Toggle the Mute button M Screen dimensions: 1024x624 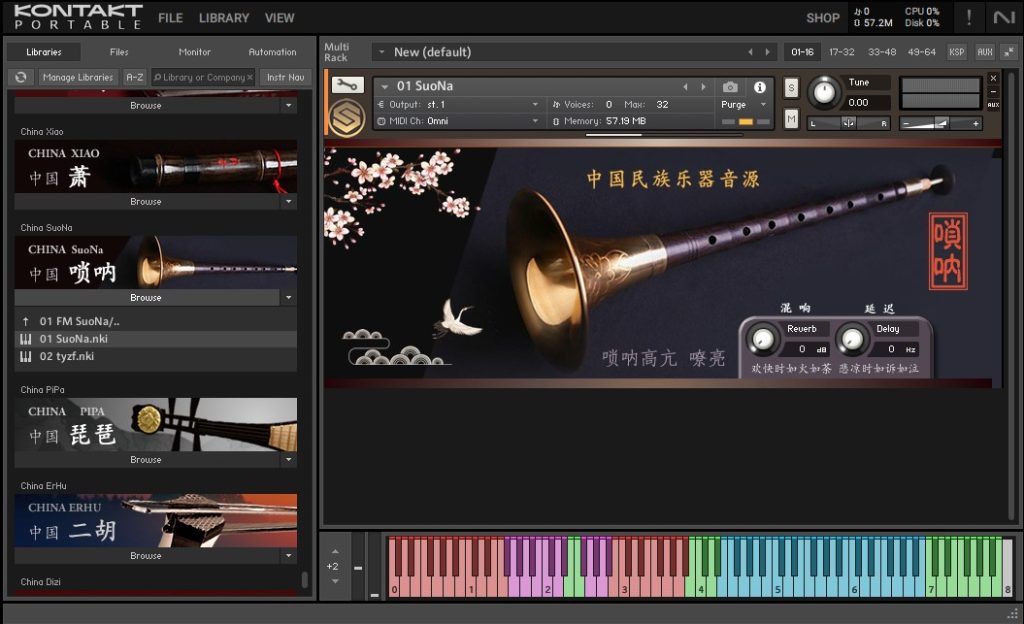coord(791,119)
